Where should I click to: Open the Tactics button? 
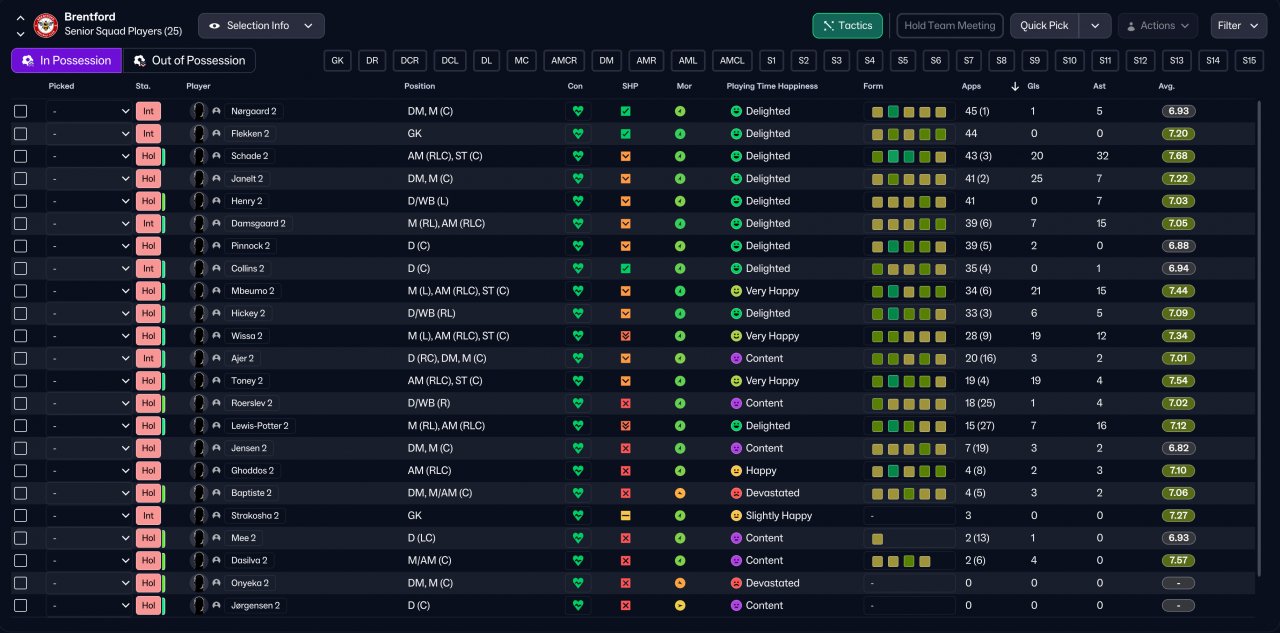click(x=846, y=25)
